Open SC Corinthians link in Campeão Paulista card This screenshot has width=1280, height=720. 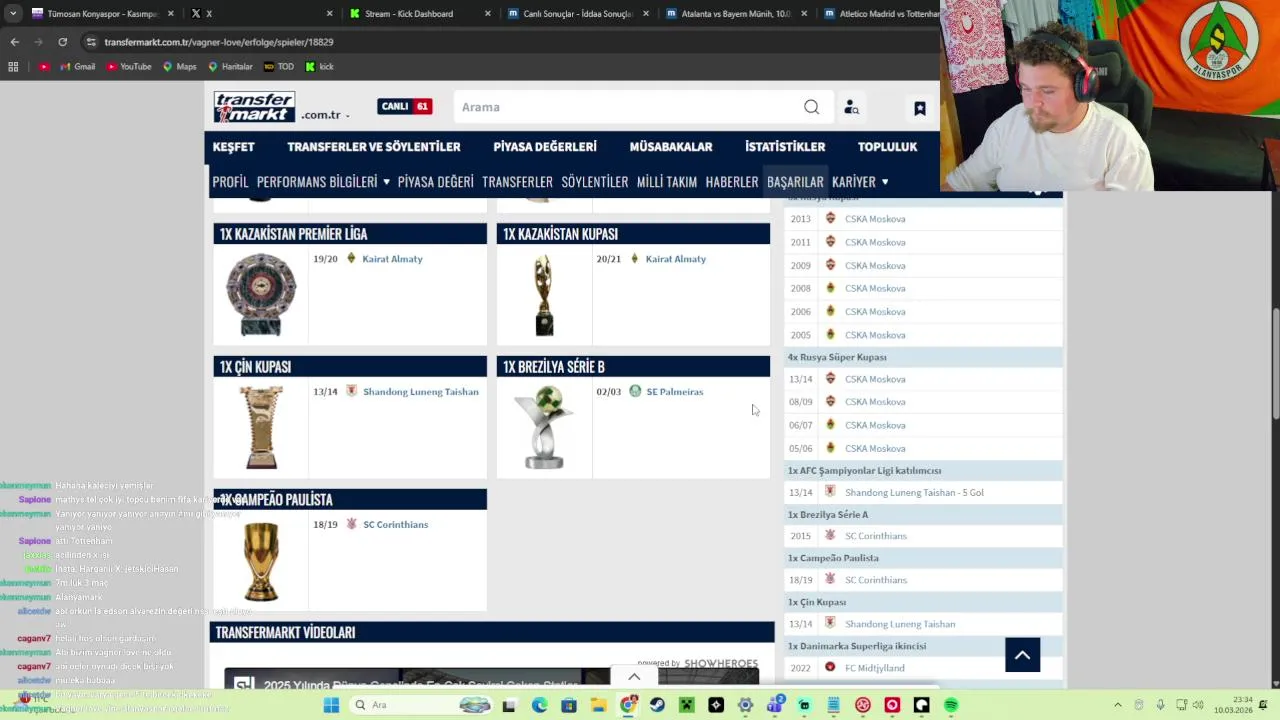point(395,525)
